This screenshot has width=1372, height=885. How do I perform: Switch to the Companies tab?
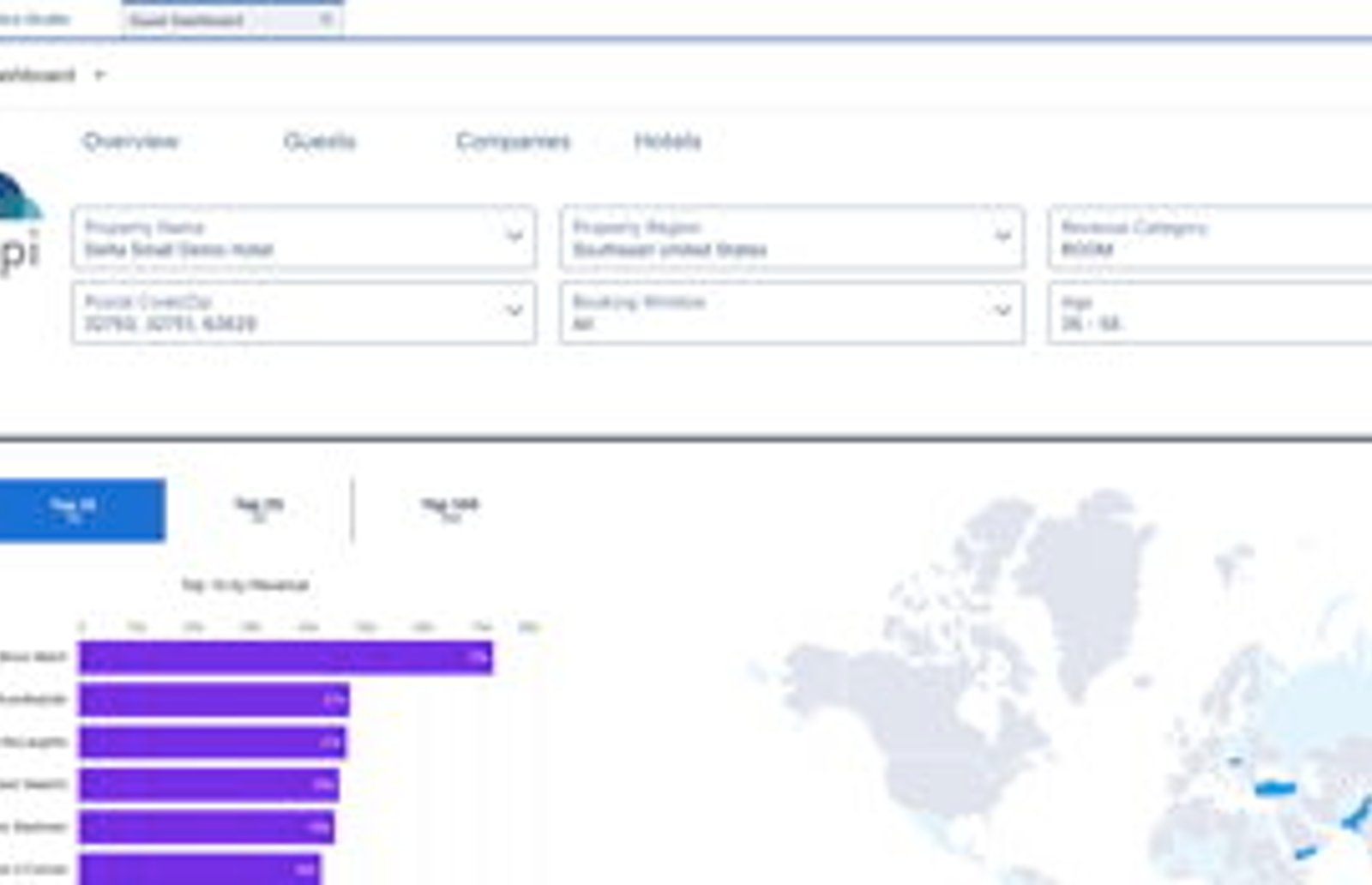point(513,141)
